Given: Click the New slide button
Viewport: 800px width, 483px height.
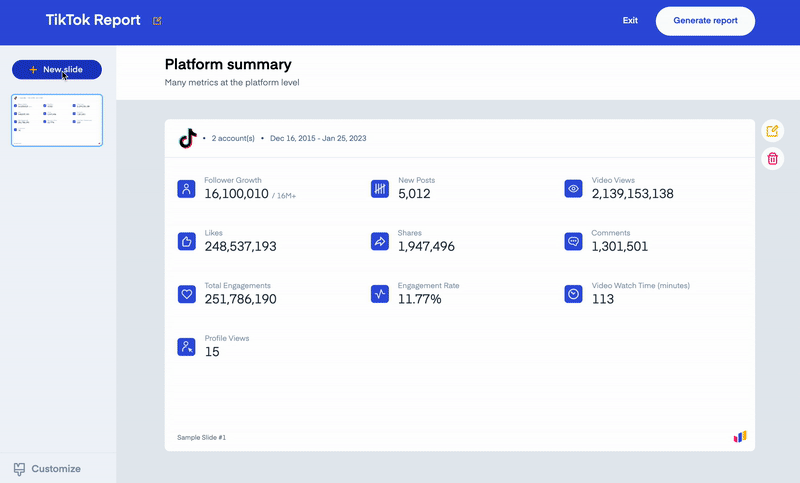Looking at the screenshot, I should tap(57, 70).
